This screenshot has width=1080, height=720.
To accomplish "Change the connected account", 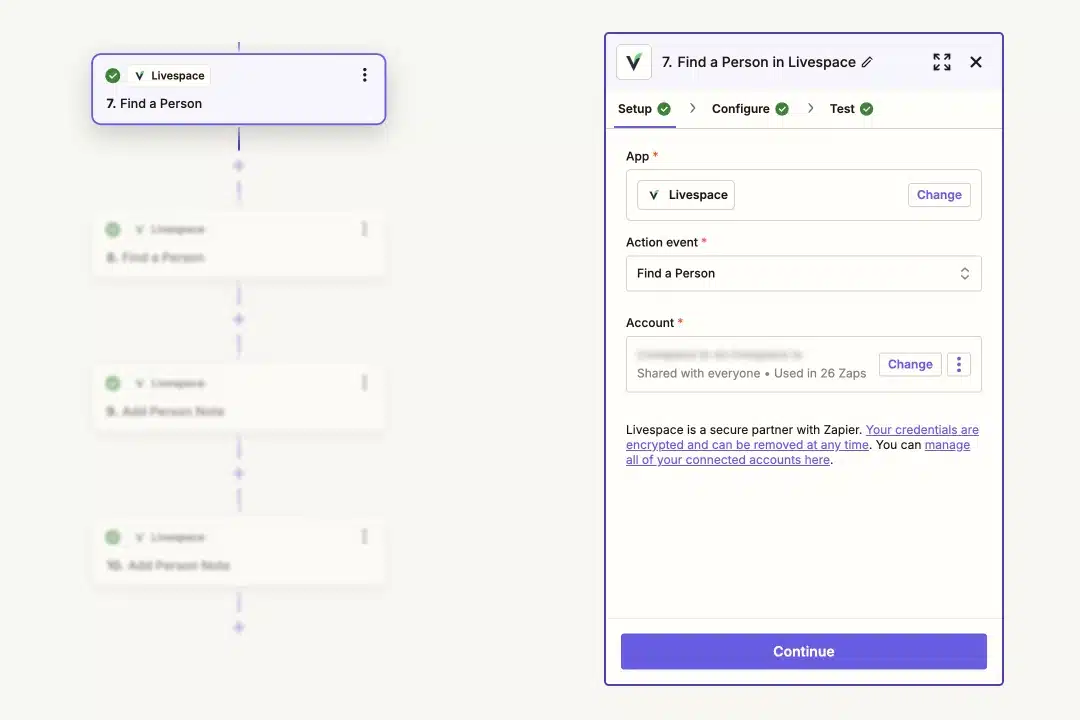I will coord(910,364).
